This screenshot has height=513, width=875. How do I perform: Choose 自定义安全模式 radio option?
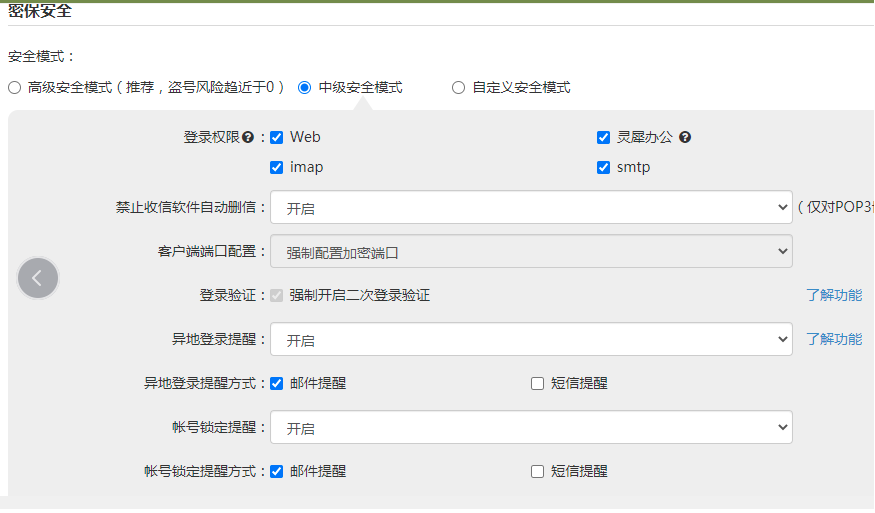click(x=458, y=88)
